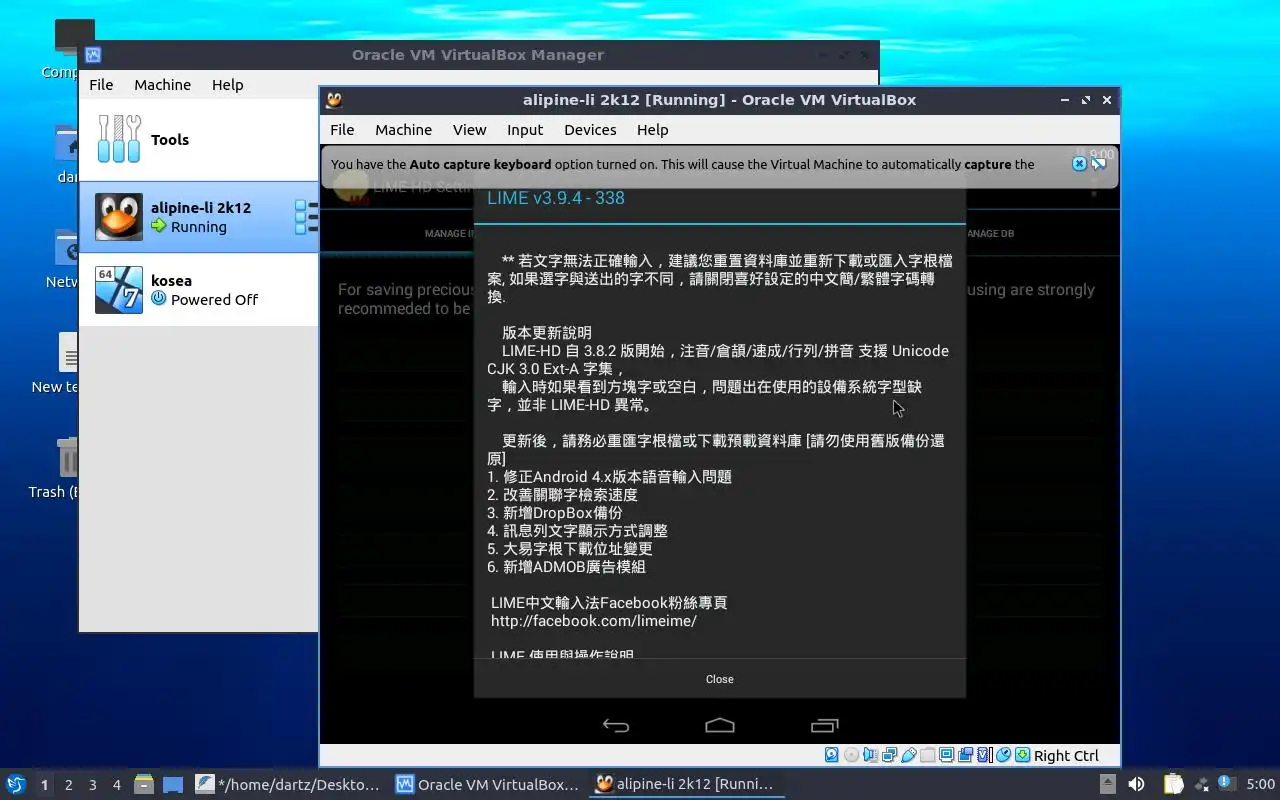Image resolution: width=1280 pixels, height=800 pixels.
Task: Click the USB devices status icon
Action: point(909,755)
